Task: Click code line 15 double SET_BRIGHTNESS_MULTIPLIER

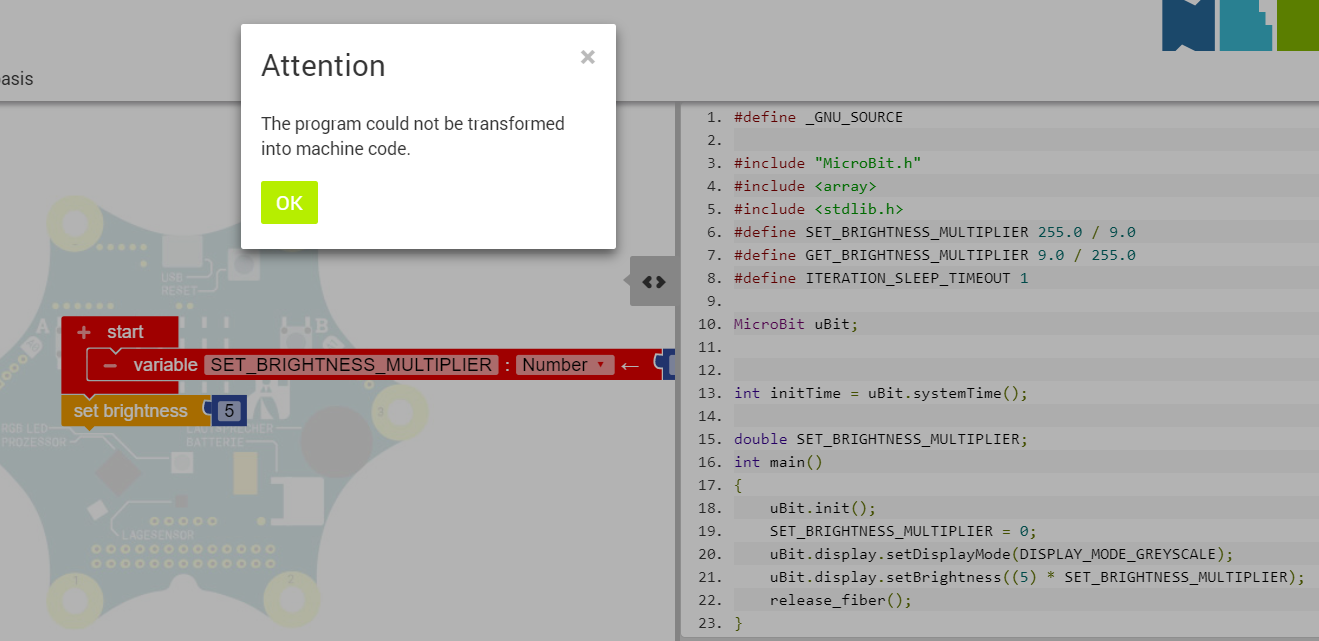Action: click(x=881, y=439)
